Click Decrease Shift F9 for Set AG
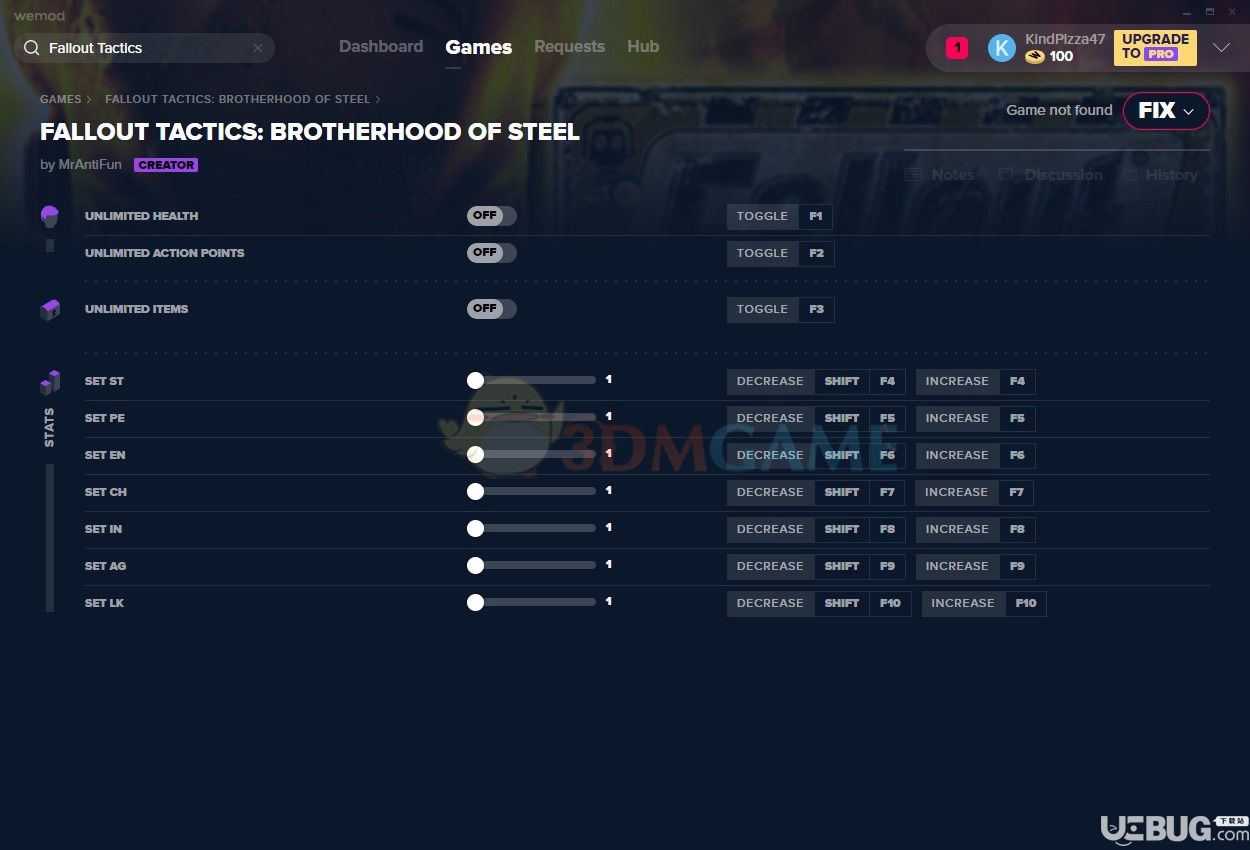 816,566
